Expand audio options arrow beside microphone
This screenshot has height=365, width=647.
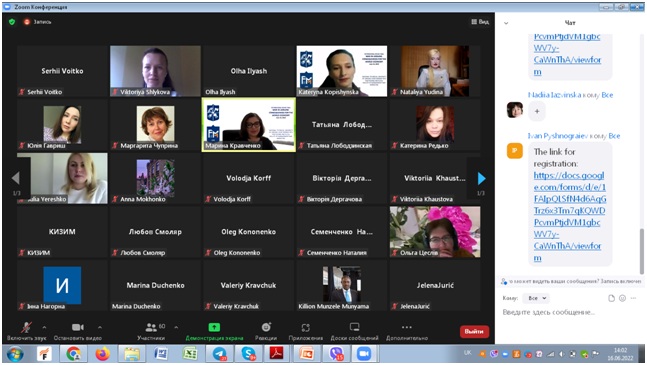point(44,327)
